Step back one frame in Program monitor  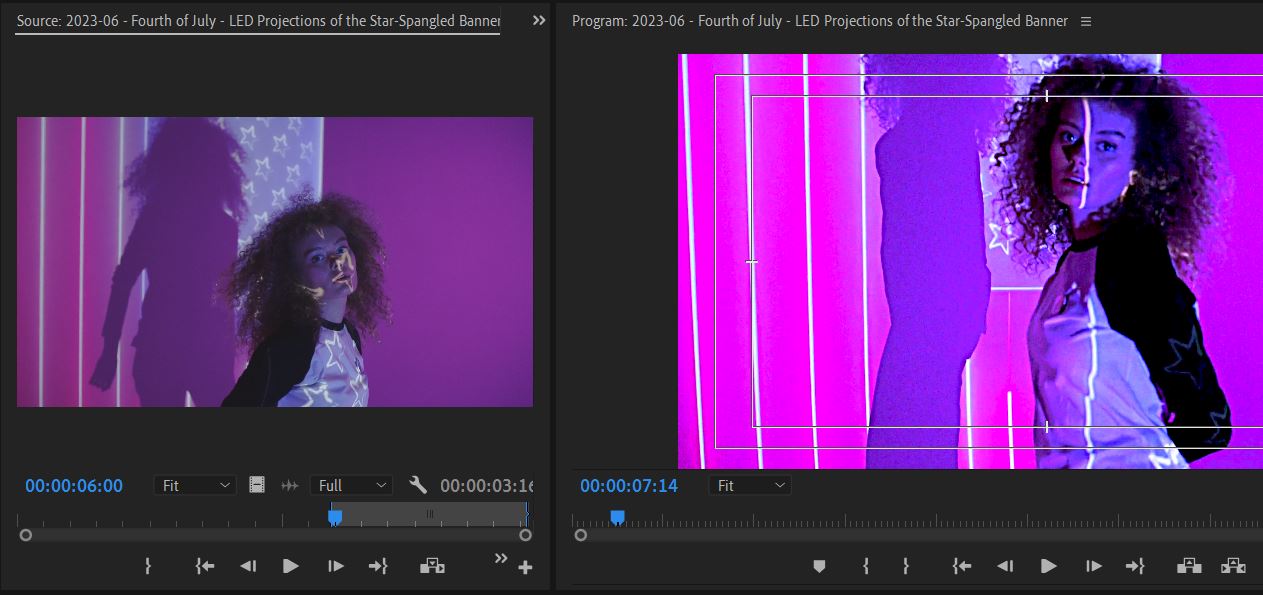coord(1005,566)
